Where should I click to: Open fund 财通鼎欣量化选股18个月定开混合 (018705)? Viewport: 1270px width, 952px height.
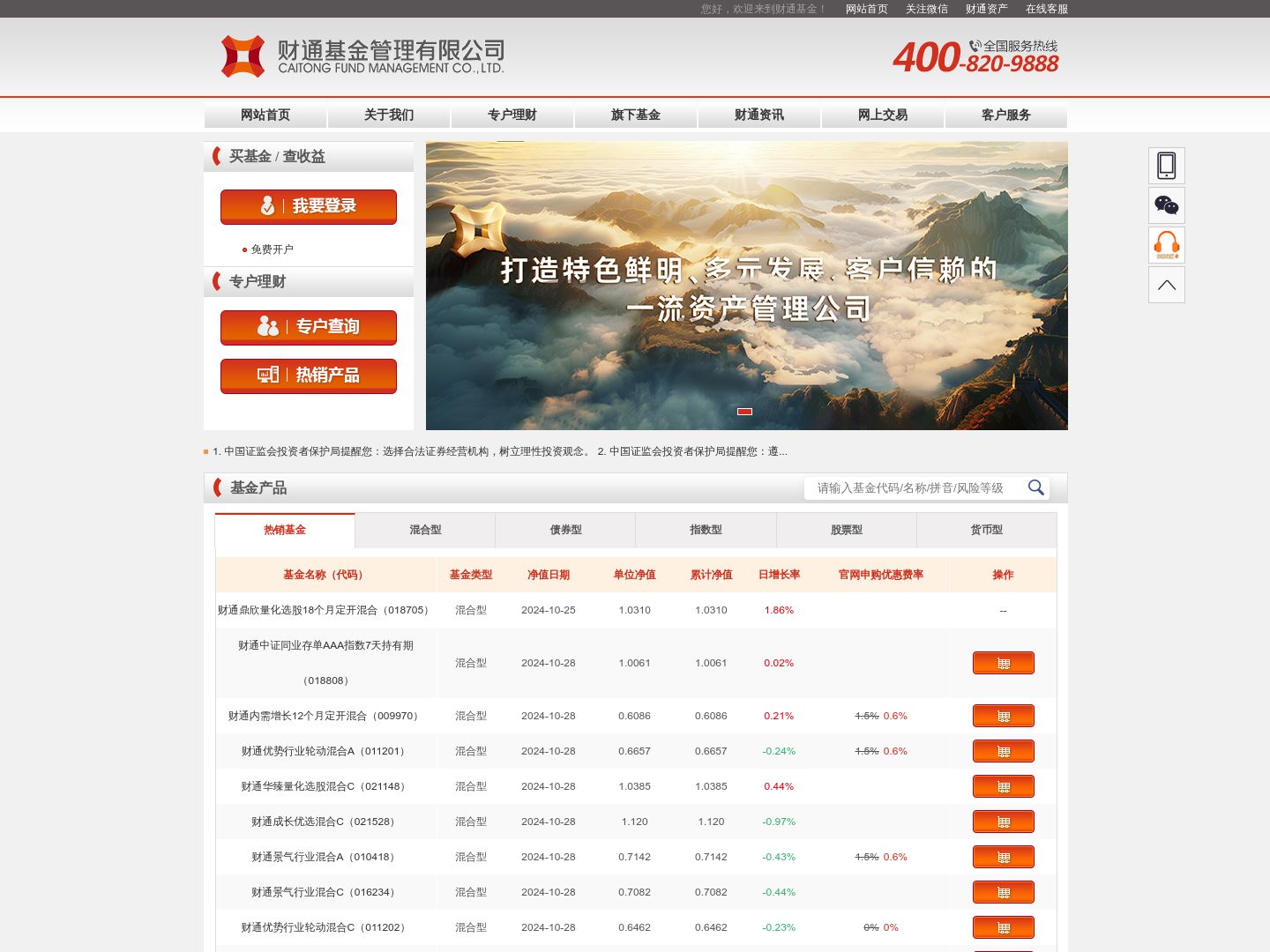[325, 610]
